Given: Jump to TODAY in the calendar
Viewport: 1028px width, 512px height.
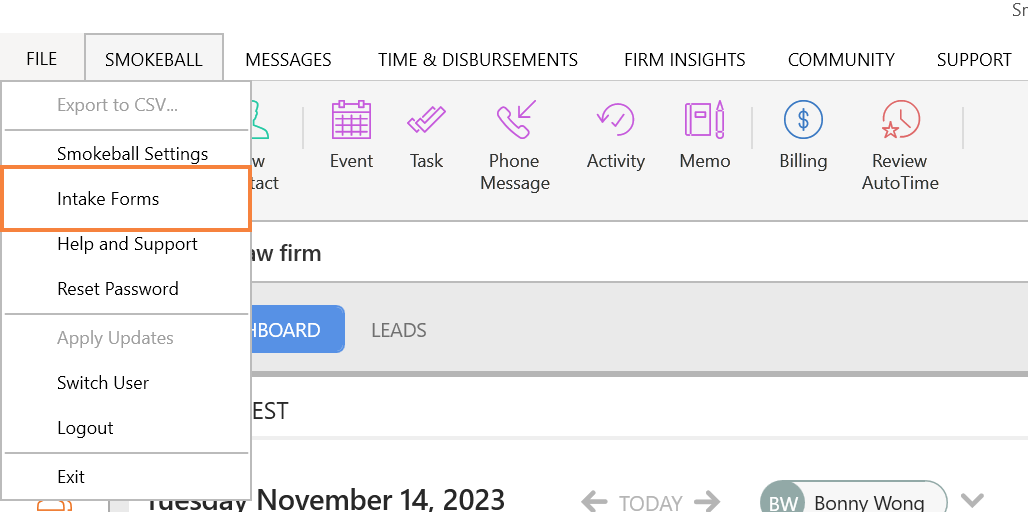Looking at the screenshot, I should [650, 503].
